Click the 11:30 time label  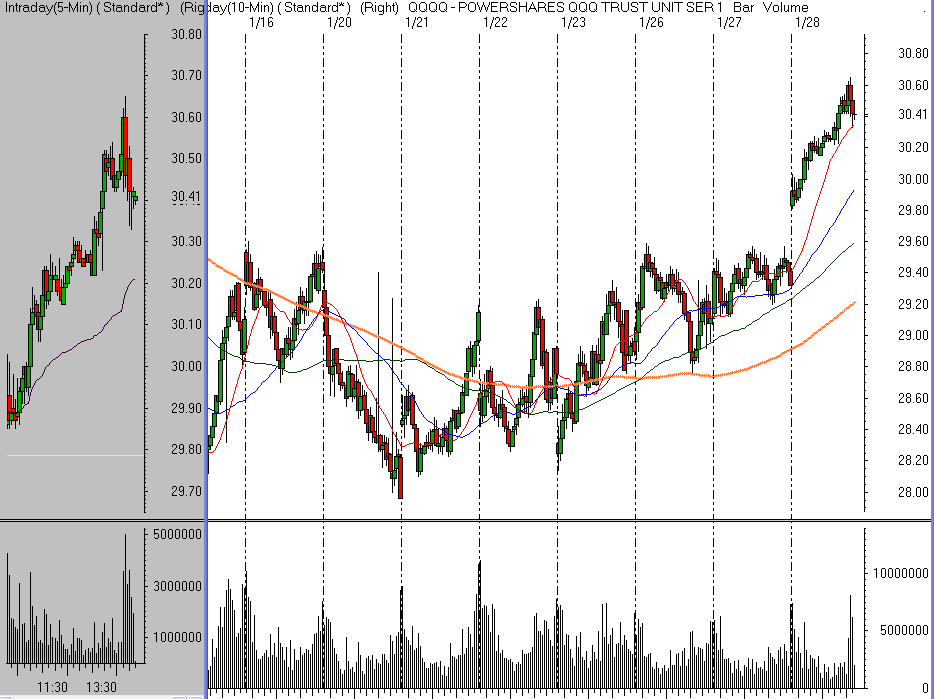pyautogui.click(x=52, y=687)
